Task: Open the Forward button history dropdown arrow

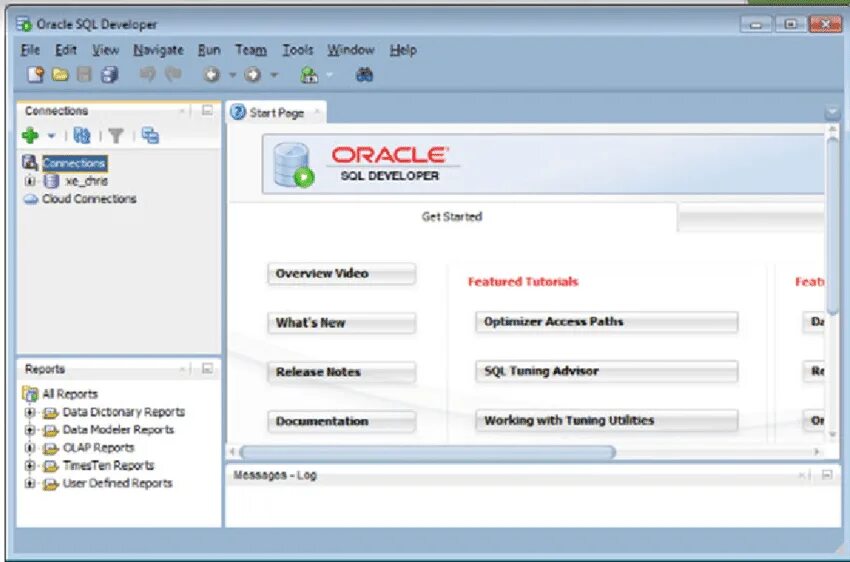Action: point(274,75)
